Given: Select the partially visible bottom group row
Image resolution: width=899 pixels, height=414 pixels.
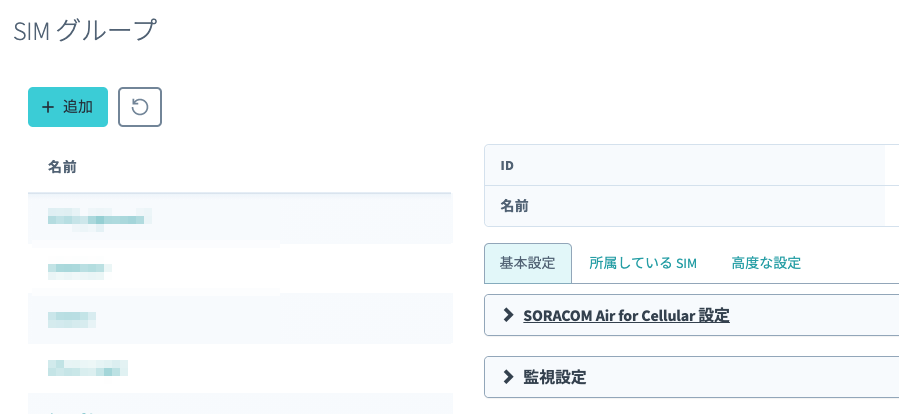Looking at the screenshot, I should tap(240, 404).
